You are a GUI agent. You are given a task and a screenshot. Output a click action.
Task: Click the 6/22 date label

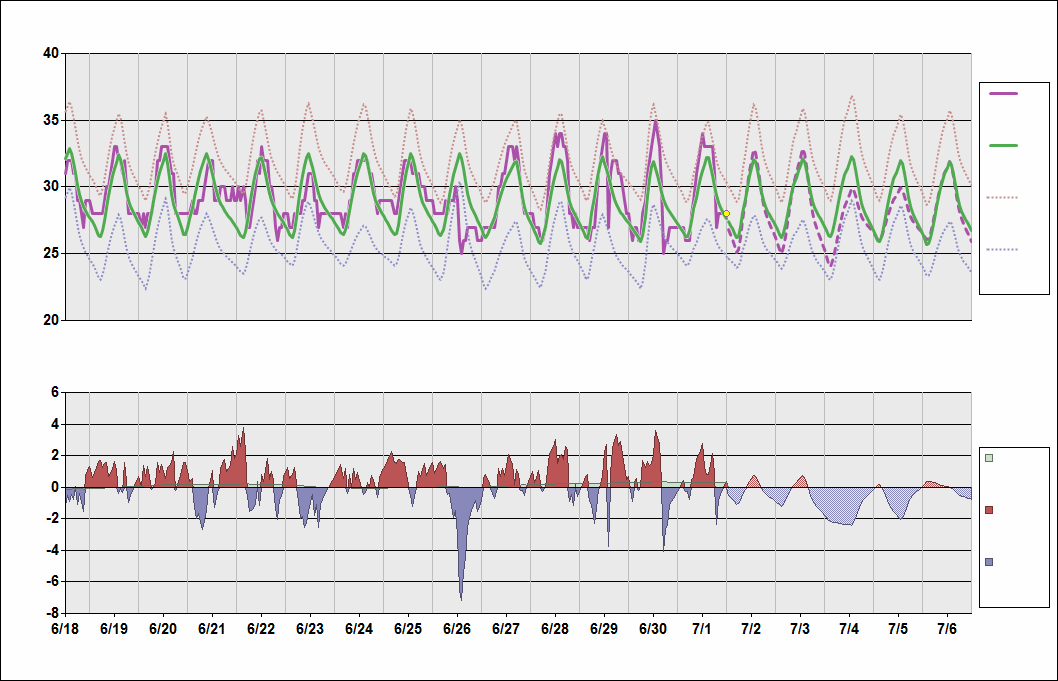point(261,630)
